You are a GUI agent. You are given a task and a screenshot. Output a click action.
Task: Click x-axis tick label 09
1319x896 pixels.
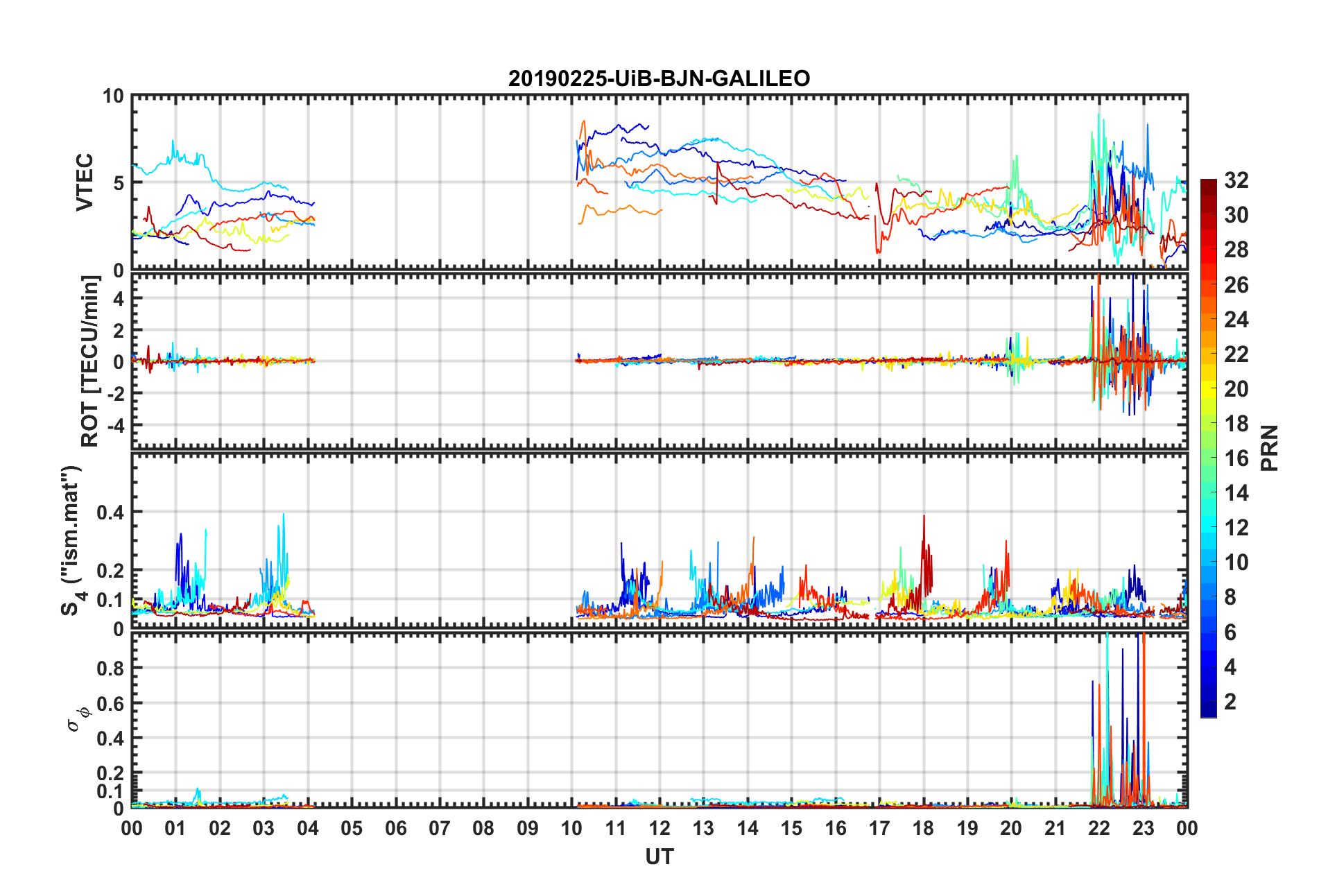click(528, 828)
